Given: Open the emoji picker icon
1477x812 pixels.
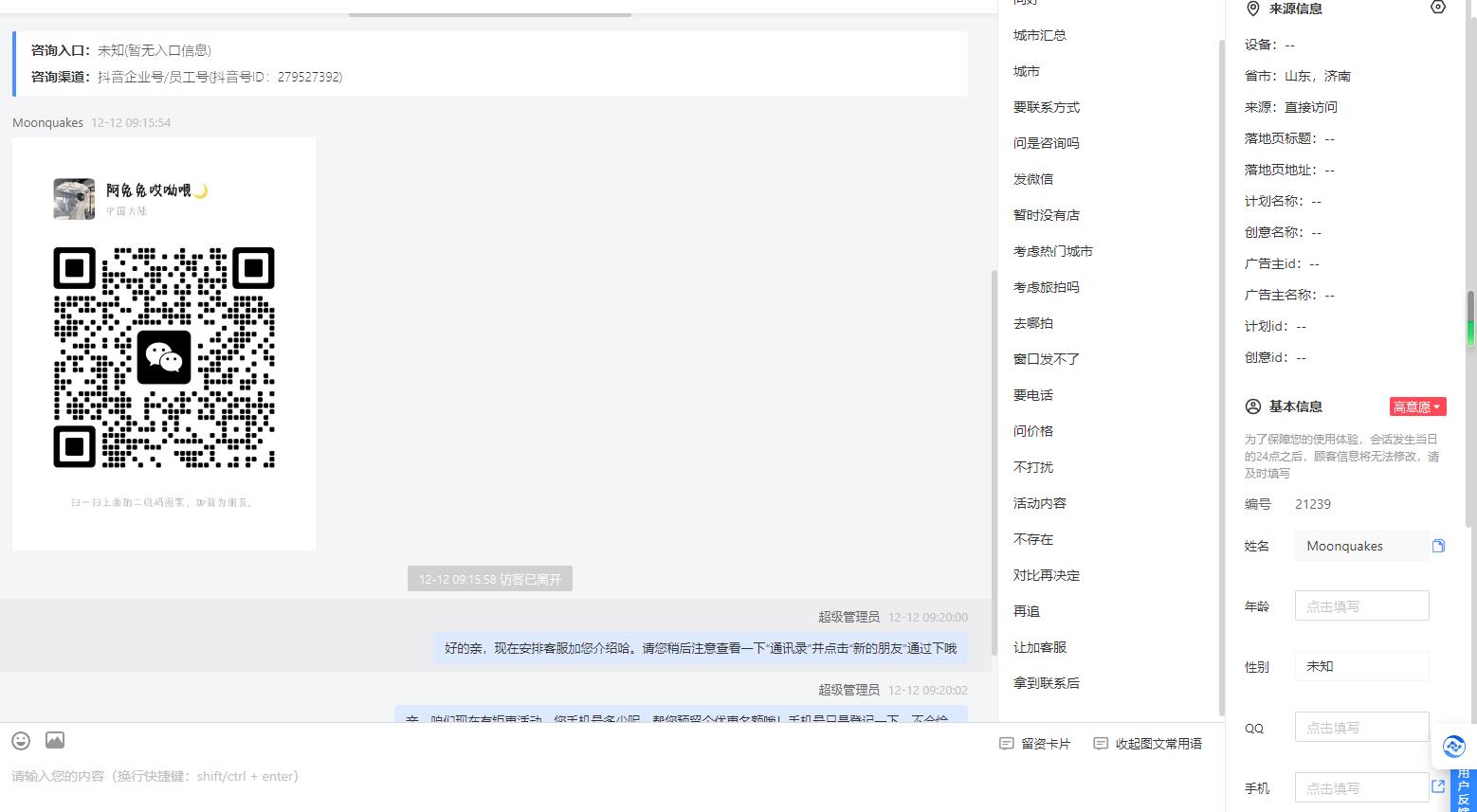Looking at the screenshot, I should 21,740.
